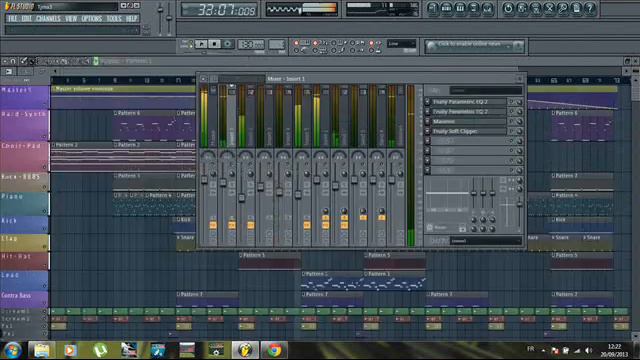The image size is (640, 360).
Task: Open the first Fruity Parametric EQ 2 slot name
Action: click(469, 102)
